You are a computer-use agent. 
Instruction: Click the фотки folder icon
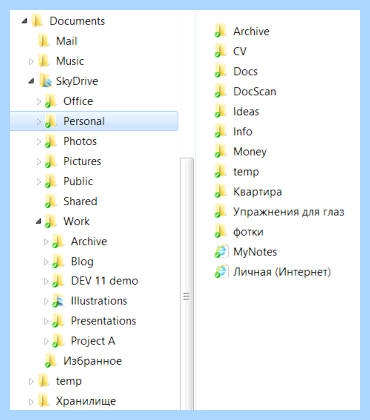221,231
